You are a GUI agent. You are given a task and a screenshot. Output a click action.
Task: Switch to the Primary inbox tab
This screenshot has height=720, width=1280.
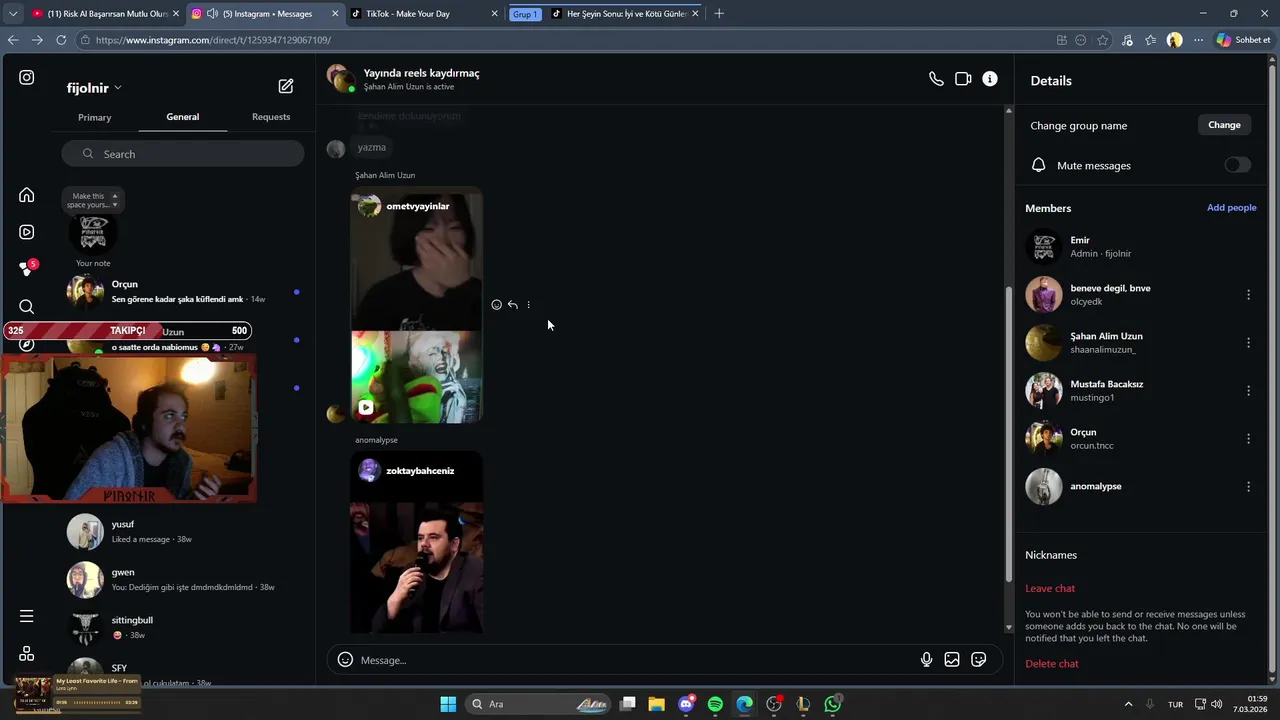95,117
